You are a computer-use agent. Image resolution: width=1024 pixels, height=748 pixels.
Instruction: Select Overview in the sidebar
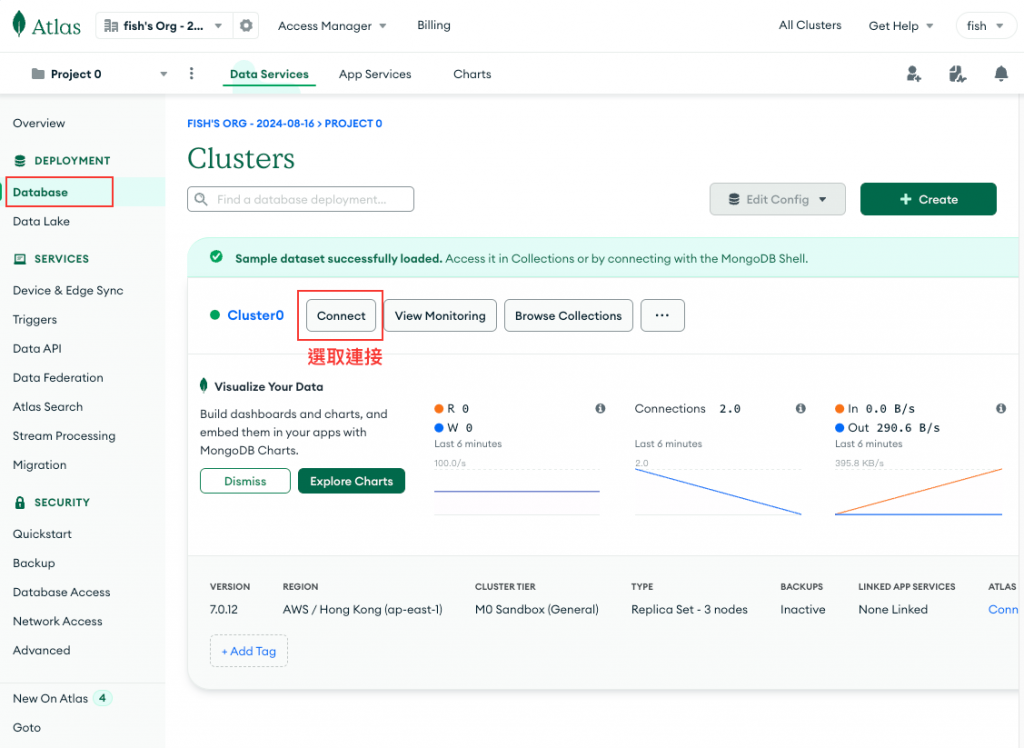pyautogui.click(x=39, y=123)
